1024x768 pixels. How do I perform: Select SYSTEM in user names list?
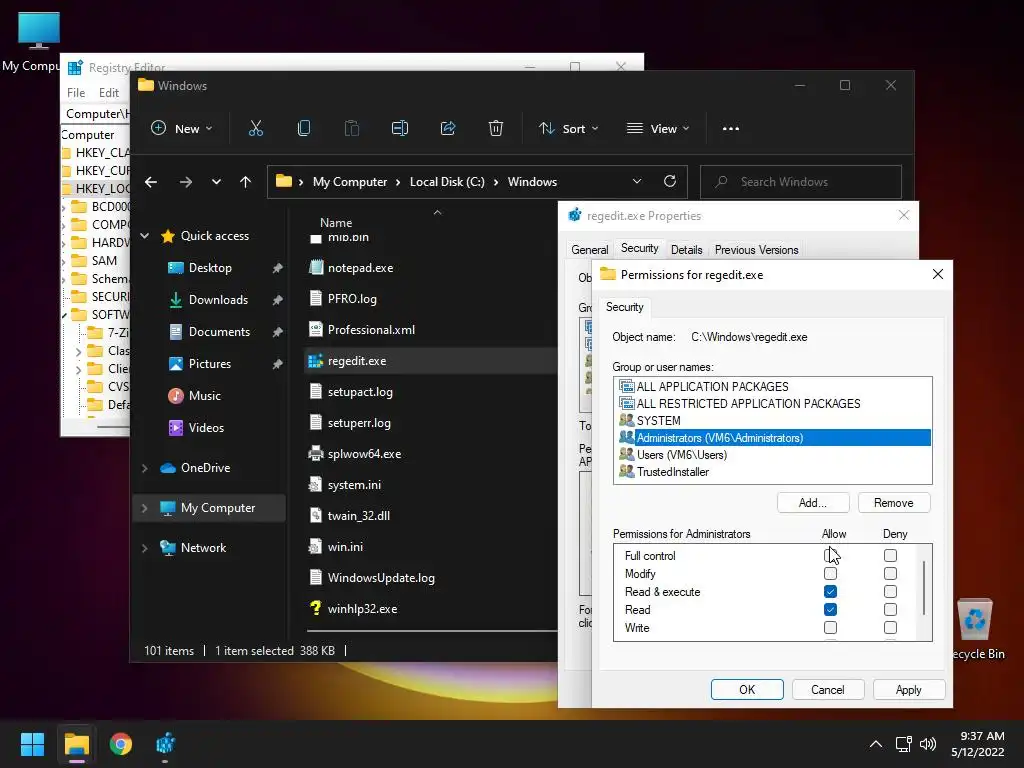pos(773,421)
